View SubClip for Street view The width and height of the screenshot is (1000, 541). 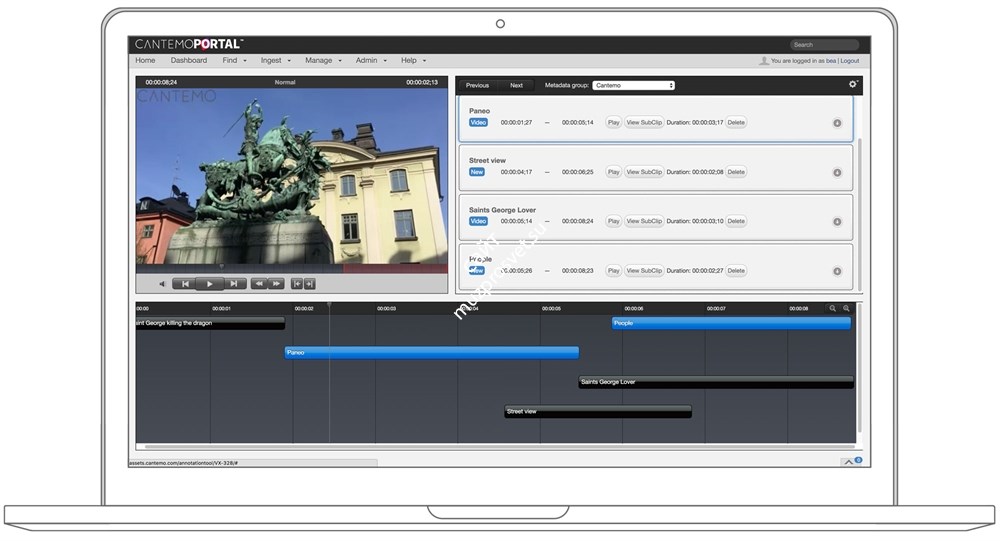(644, 172)
